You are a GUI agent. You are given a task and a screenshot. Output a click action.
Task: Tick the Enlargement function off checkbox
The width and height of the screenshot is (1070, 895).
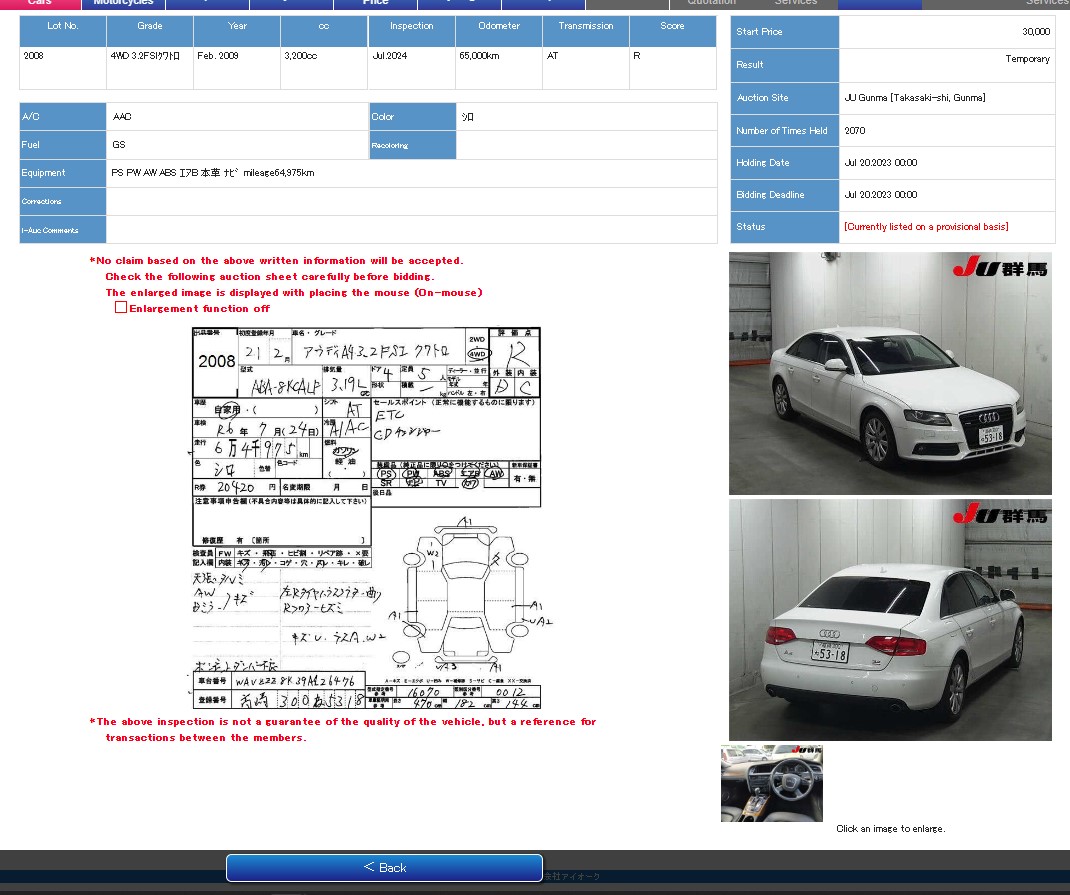[121, 308]
